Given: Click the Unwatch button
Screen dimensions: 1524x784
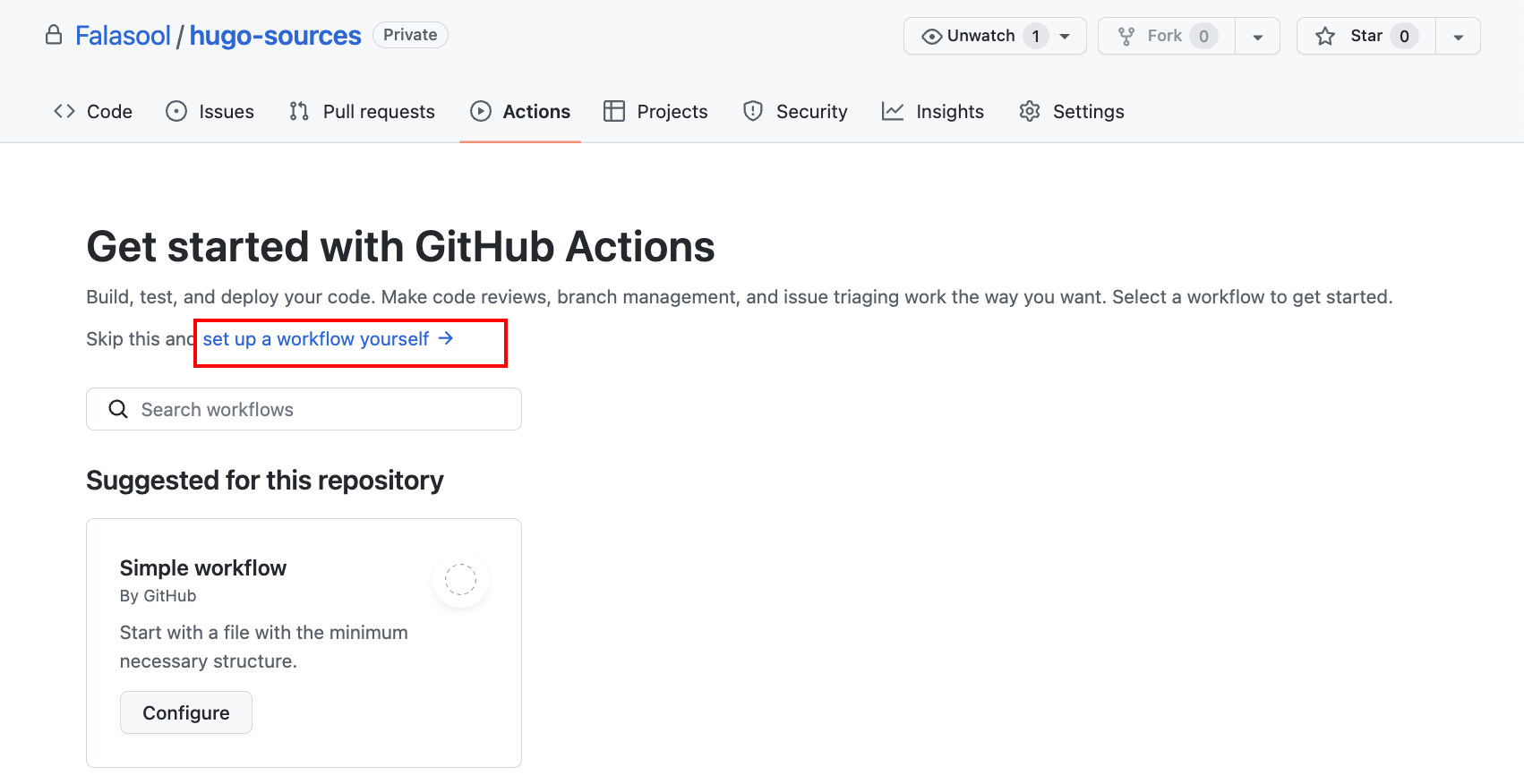Looking at the screenshot, I should click(x=995, y=36).
